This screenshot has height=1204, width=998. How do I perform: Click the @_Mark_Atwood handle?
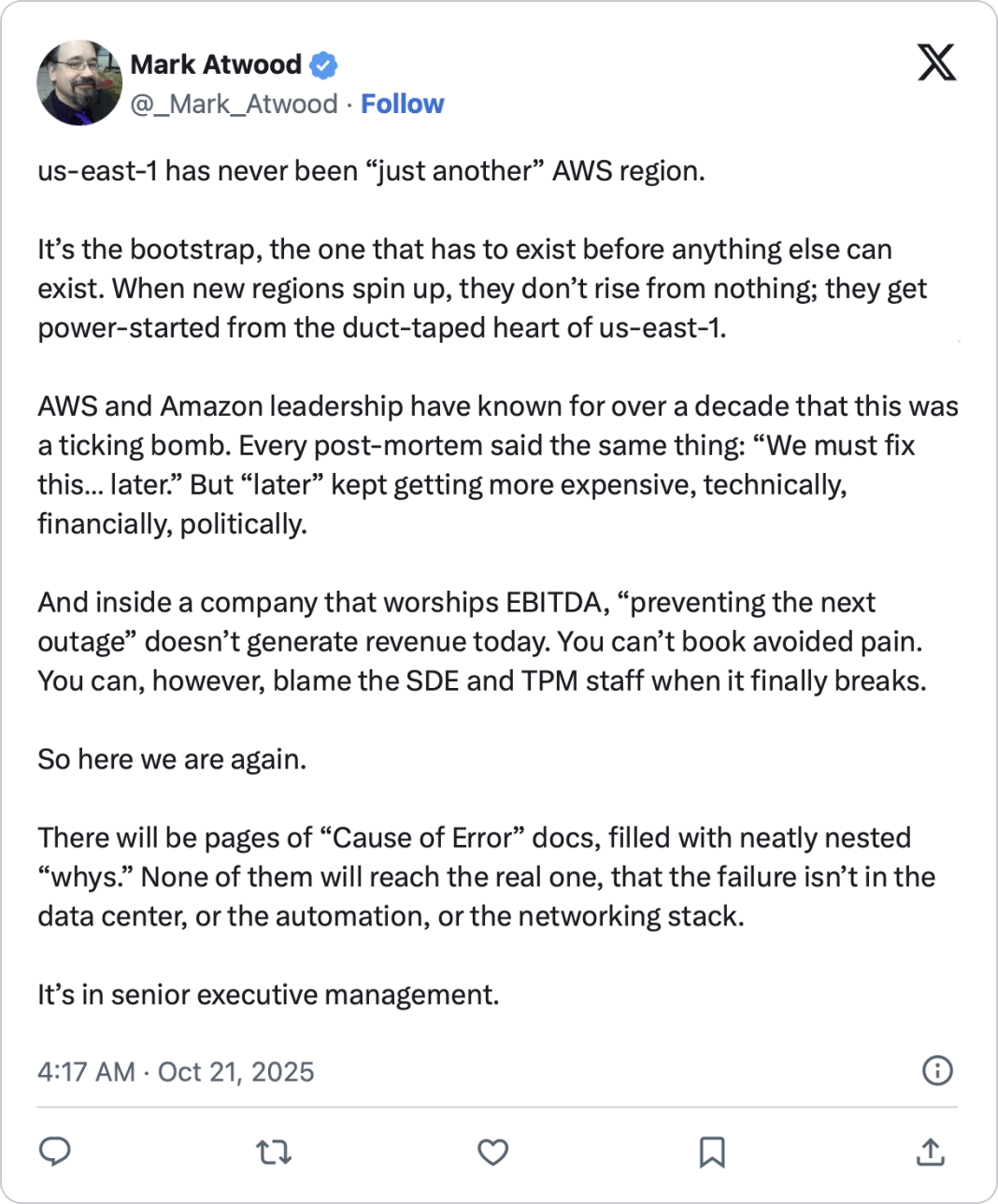tap(234, 104)
